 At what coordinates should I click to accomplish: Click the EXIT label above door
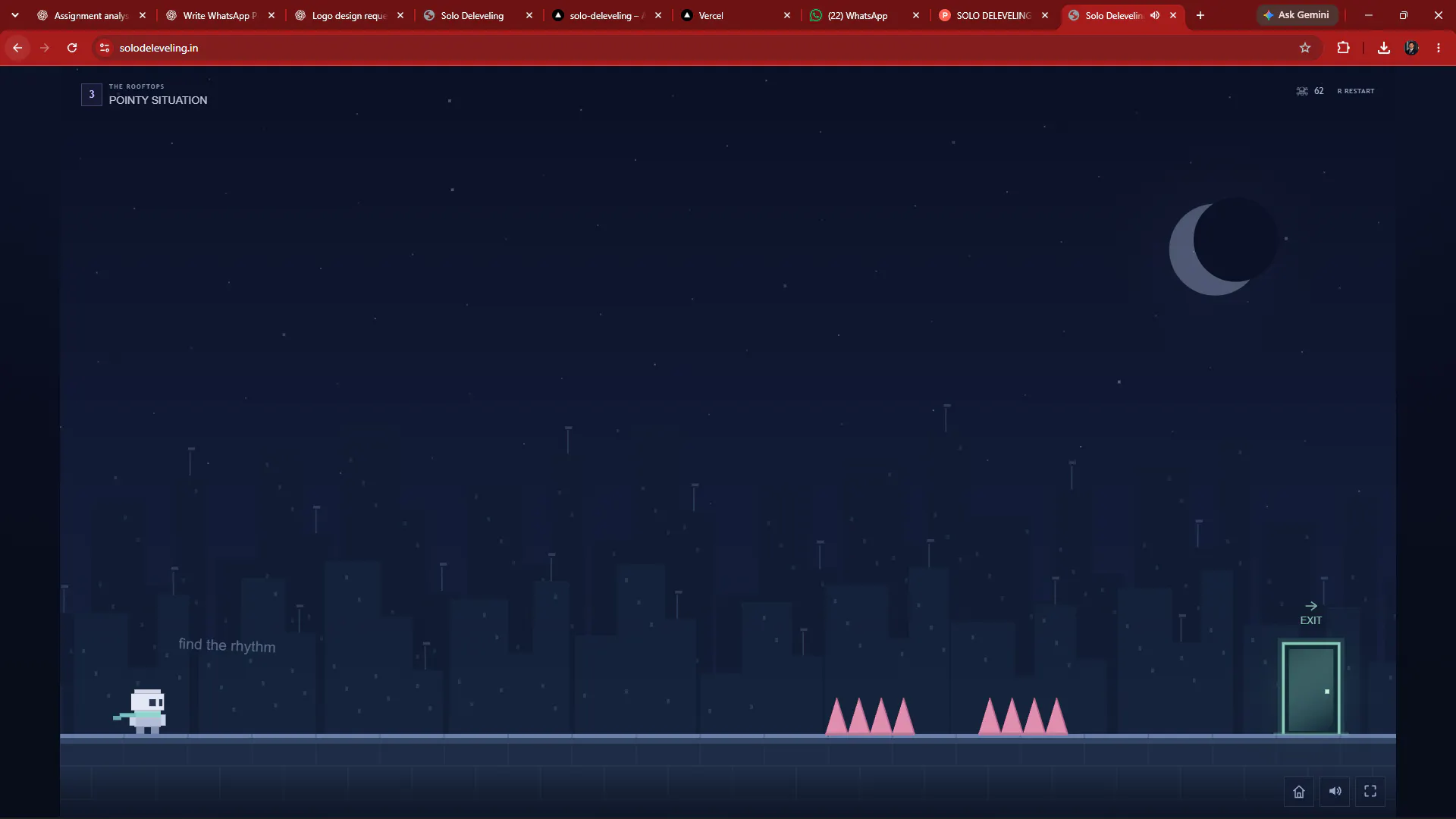click(x=1310, y=620)
